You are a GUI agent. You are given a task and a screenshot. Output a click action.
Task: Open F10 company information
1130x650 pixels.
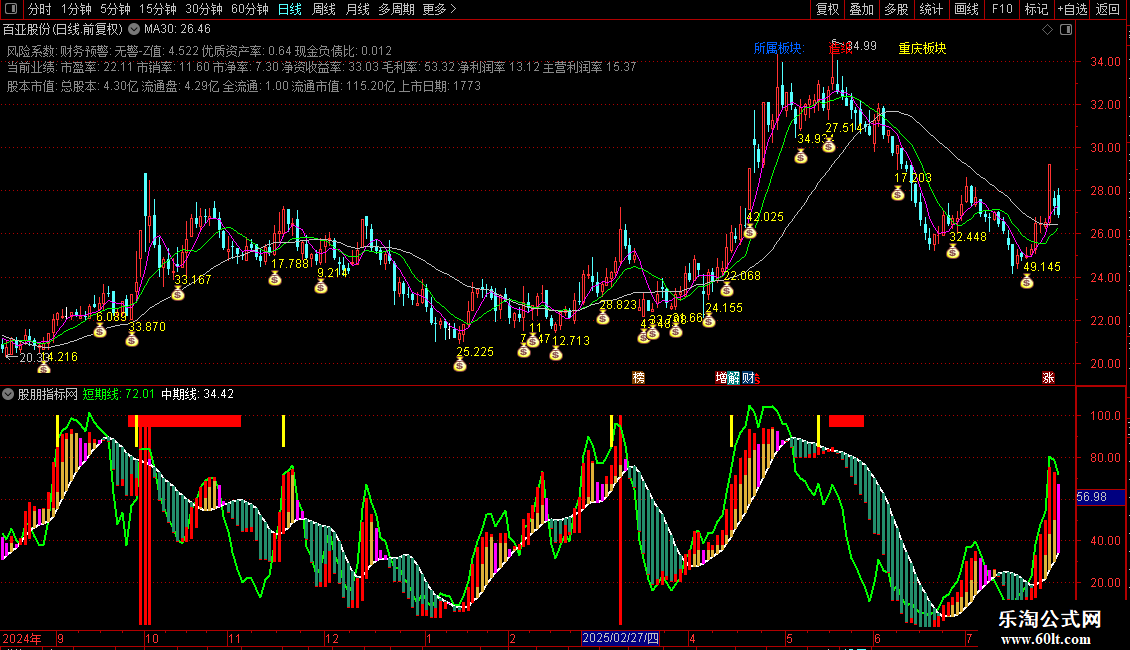click(x=1002, y=9)
